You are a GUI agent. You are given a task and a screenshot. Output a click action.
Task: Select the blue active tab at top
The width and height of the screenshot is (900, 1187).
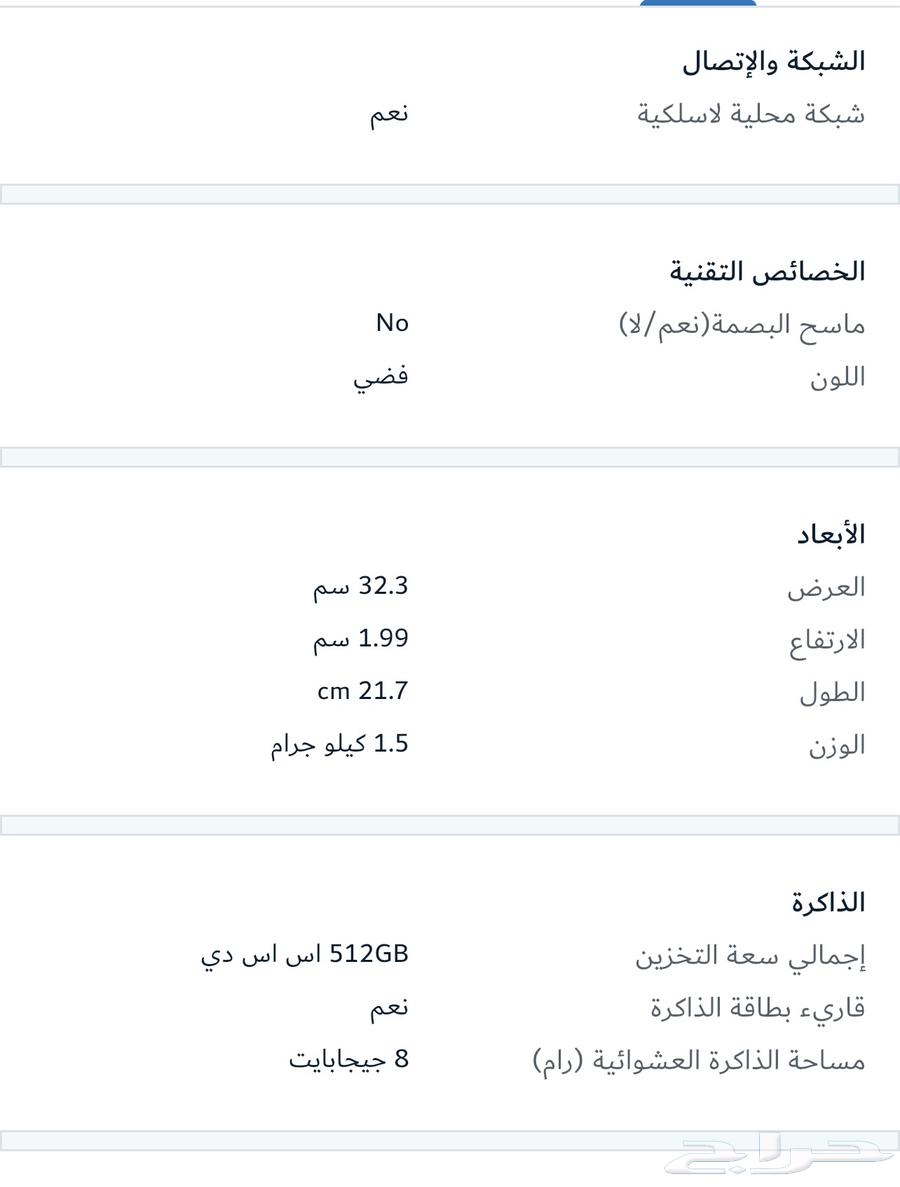pyautogui.click(x=698, y=3)
